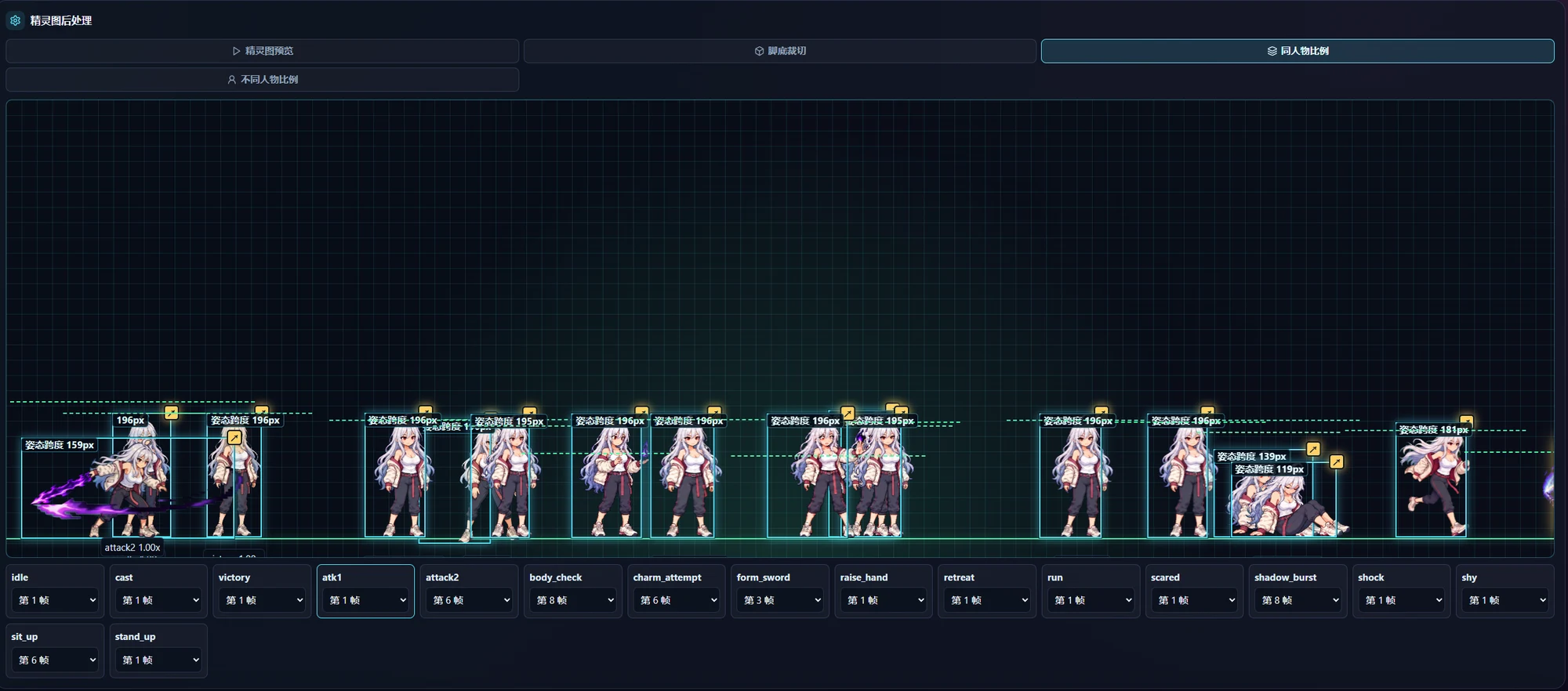The height and width of the screenshot is (691, 1568).
Task: Open the charm_attempt frame dropdown
Action: click(677, 600)
